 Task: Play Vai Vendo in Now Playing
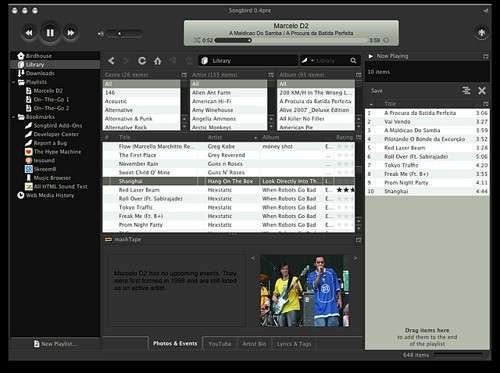[x=427, y=122]
